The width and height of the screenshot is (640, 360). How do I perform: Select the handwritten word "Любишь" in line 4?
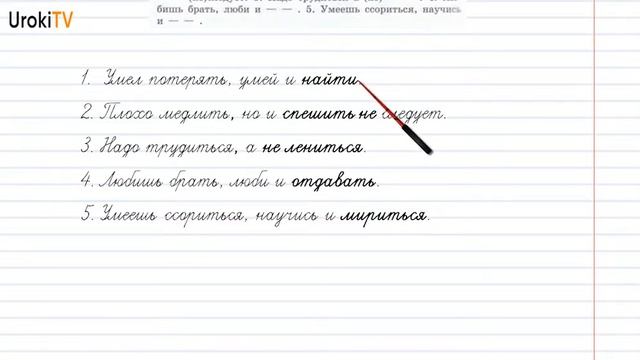click(131, 180)
